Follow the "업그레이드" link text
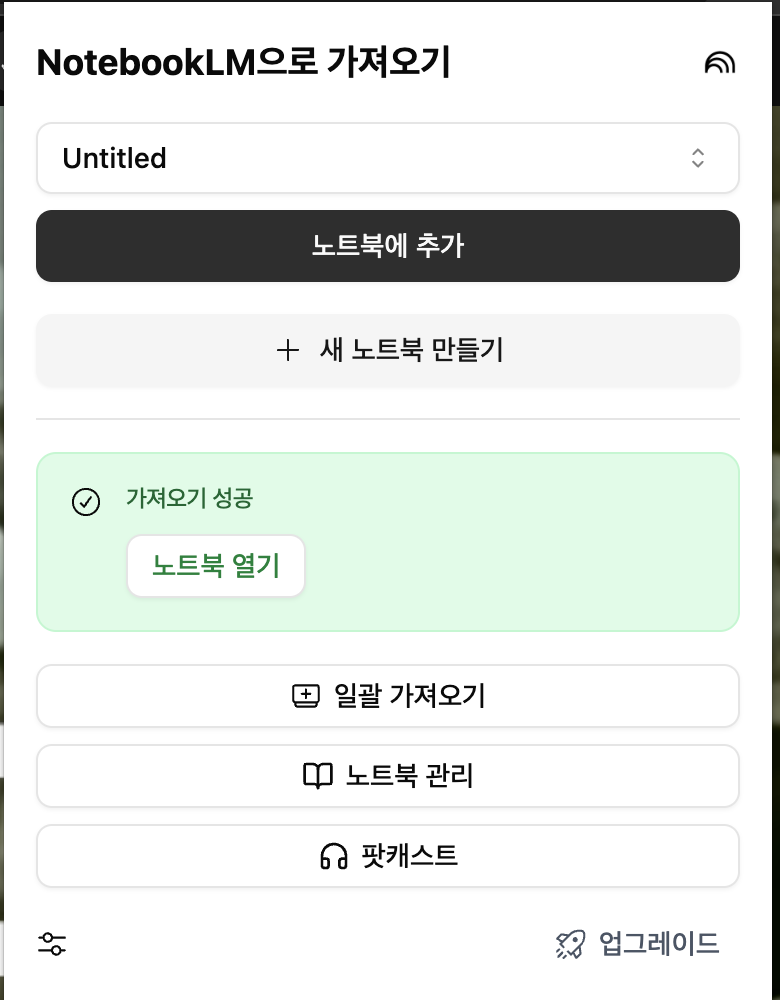This screenshot has height=1000, width=780. click(659, 944)
